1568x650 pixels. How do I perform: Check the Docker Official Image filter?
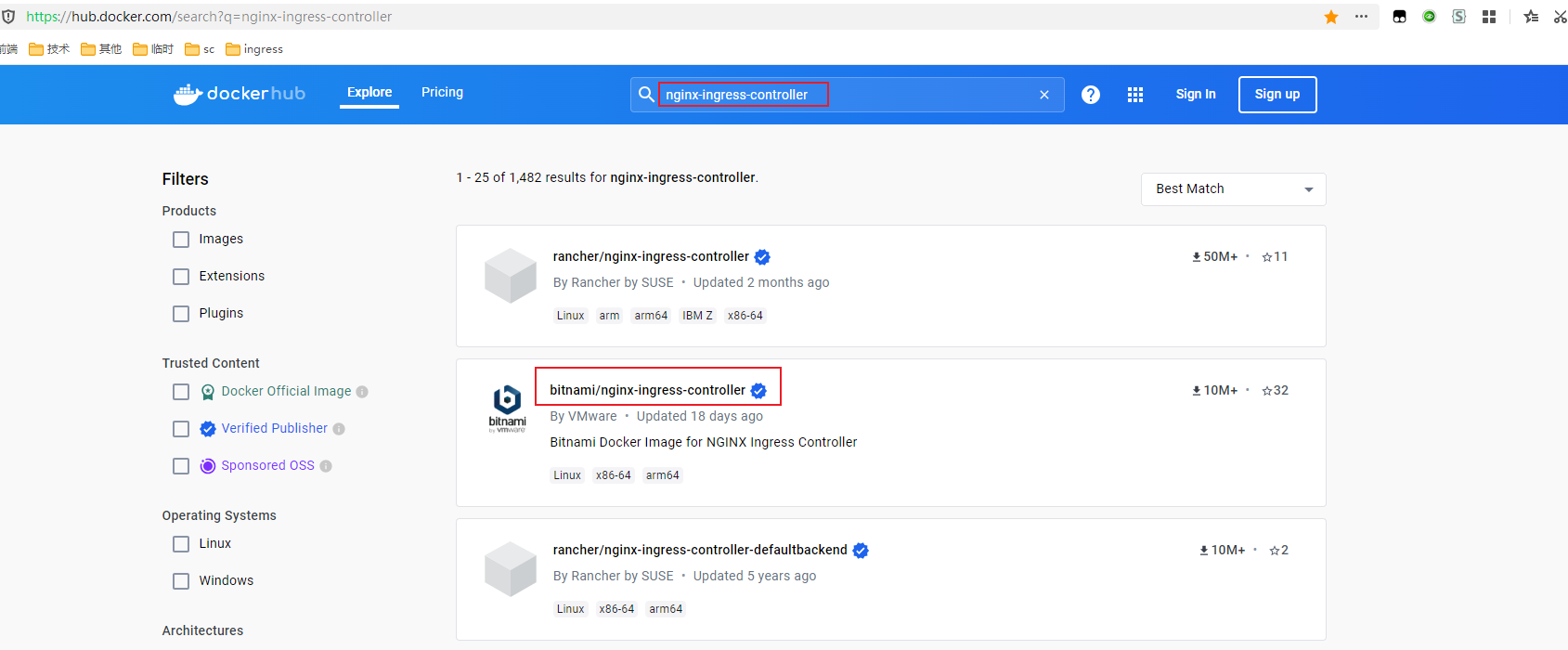click(181, 392)
